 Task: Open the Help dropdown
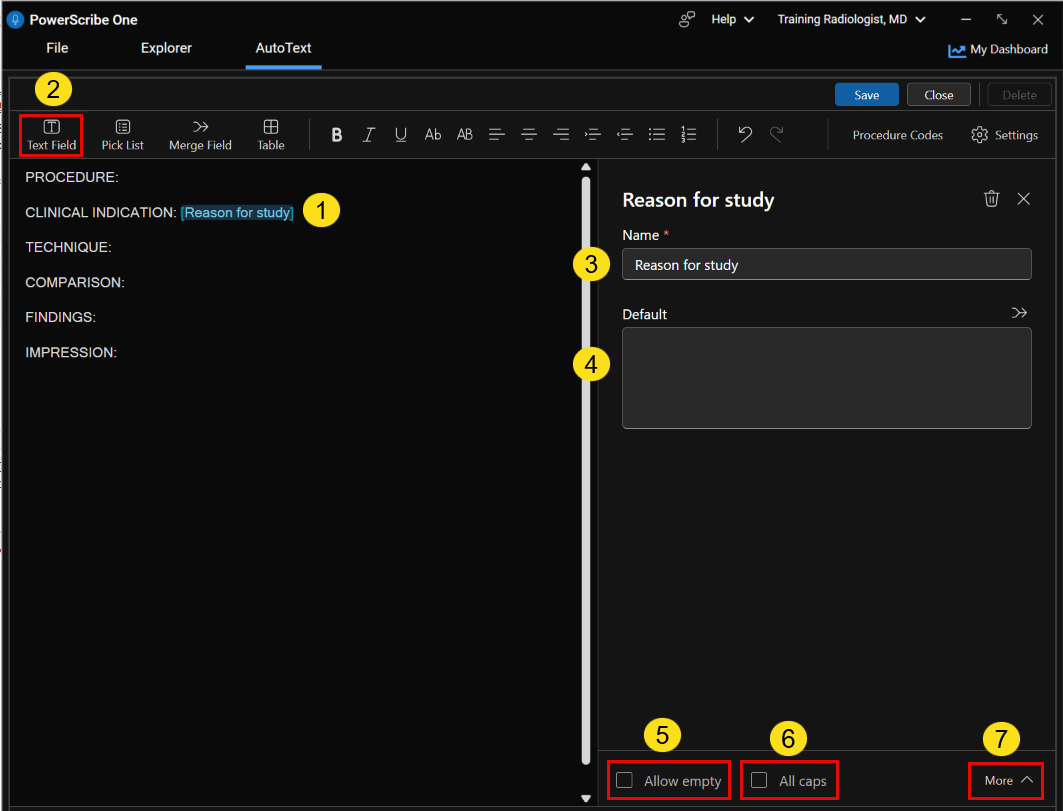[732, 20]
